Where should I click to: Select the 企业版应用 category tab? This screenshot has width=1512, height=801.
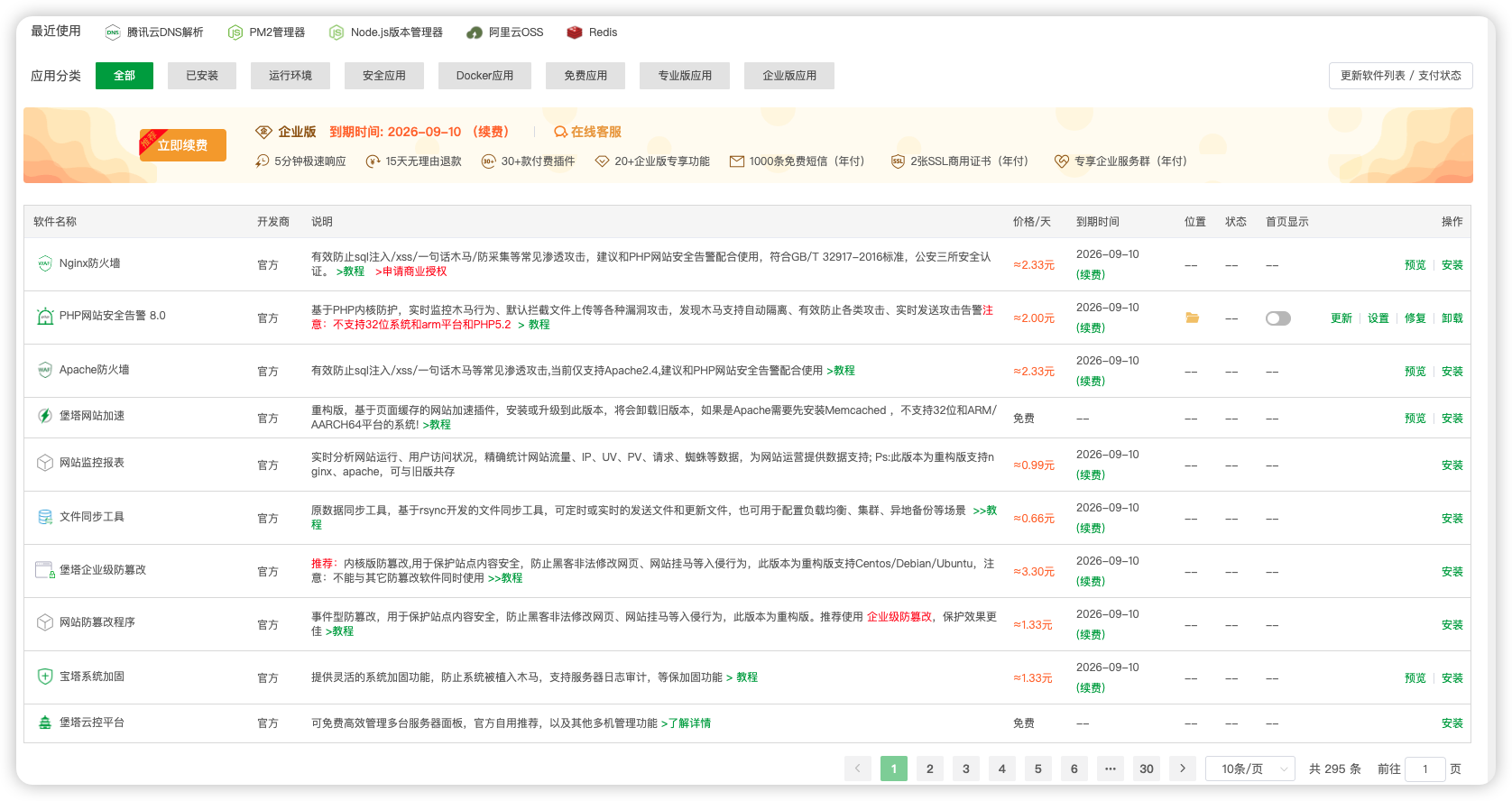pos(789,76)
